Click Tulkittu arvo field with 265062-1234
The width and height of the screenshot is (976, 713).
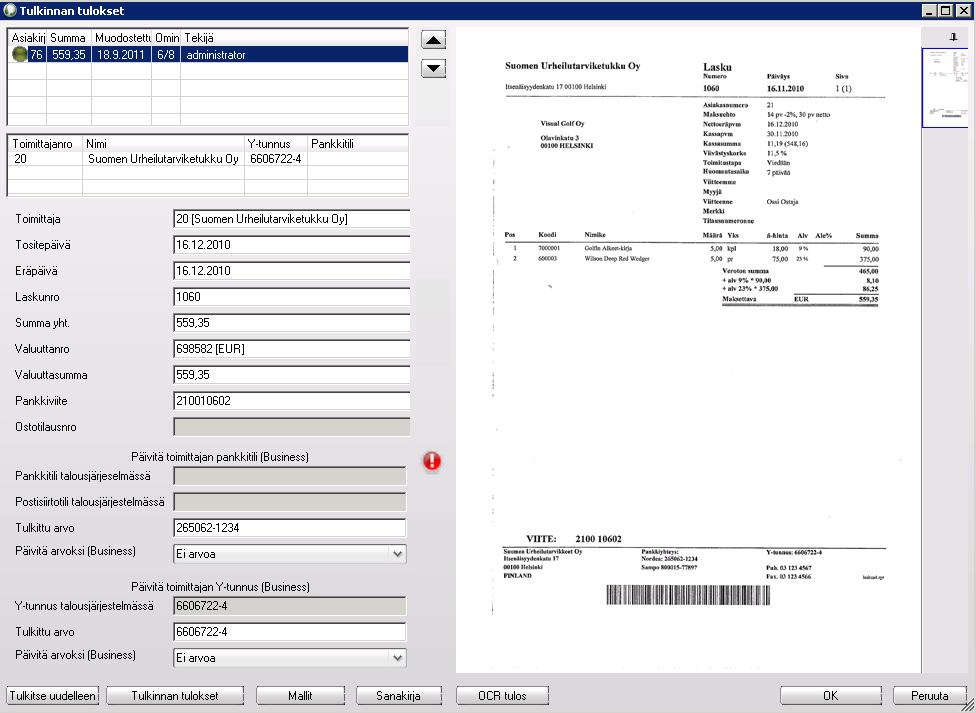289,528
